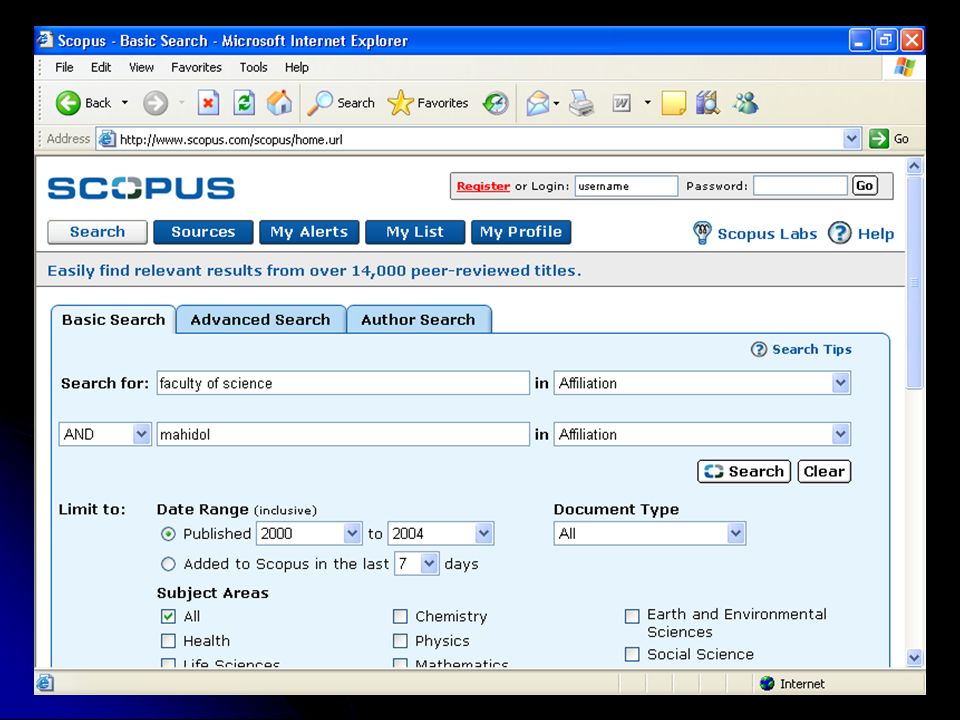960x720 pixels.
Task: Select Added to Scopus radio button
Action: point(168,564)
